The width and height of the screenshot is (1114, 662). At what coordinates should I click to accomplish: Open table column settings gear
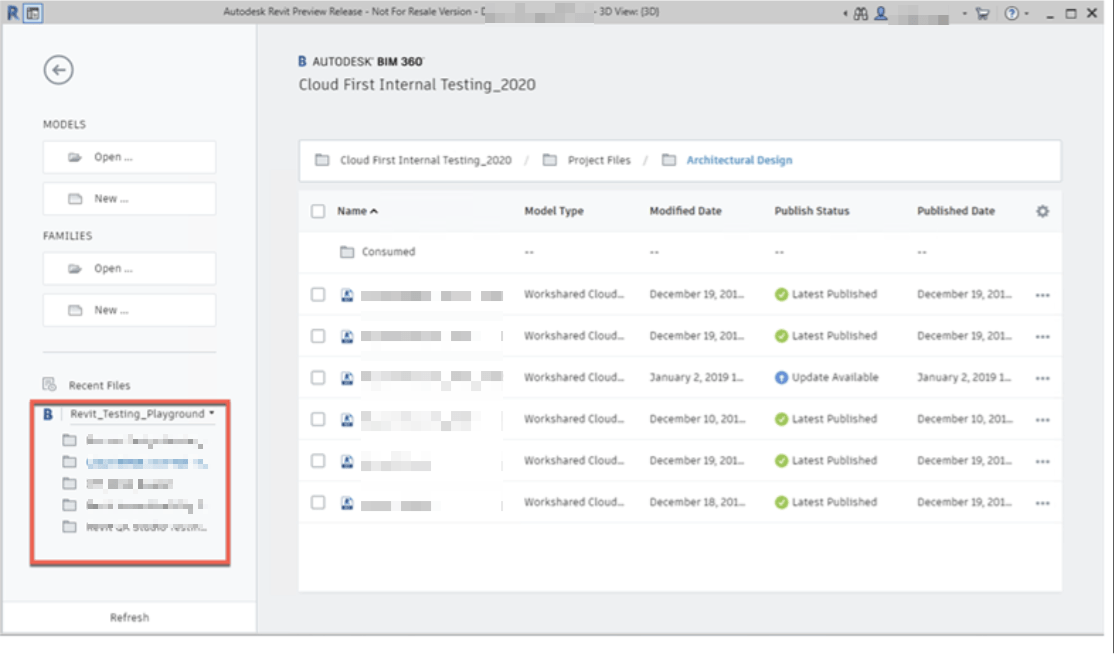click(x=1042, y=211)
